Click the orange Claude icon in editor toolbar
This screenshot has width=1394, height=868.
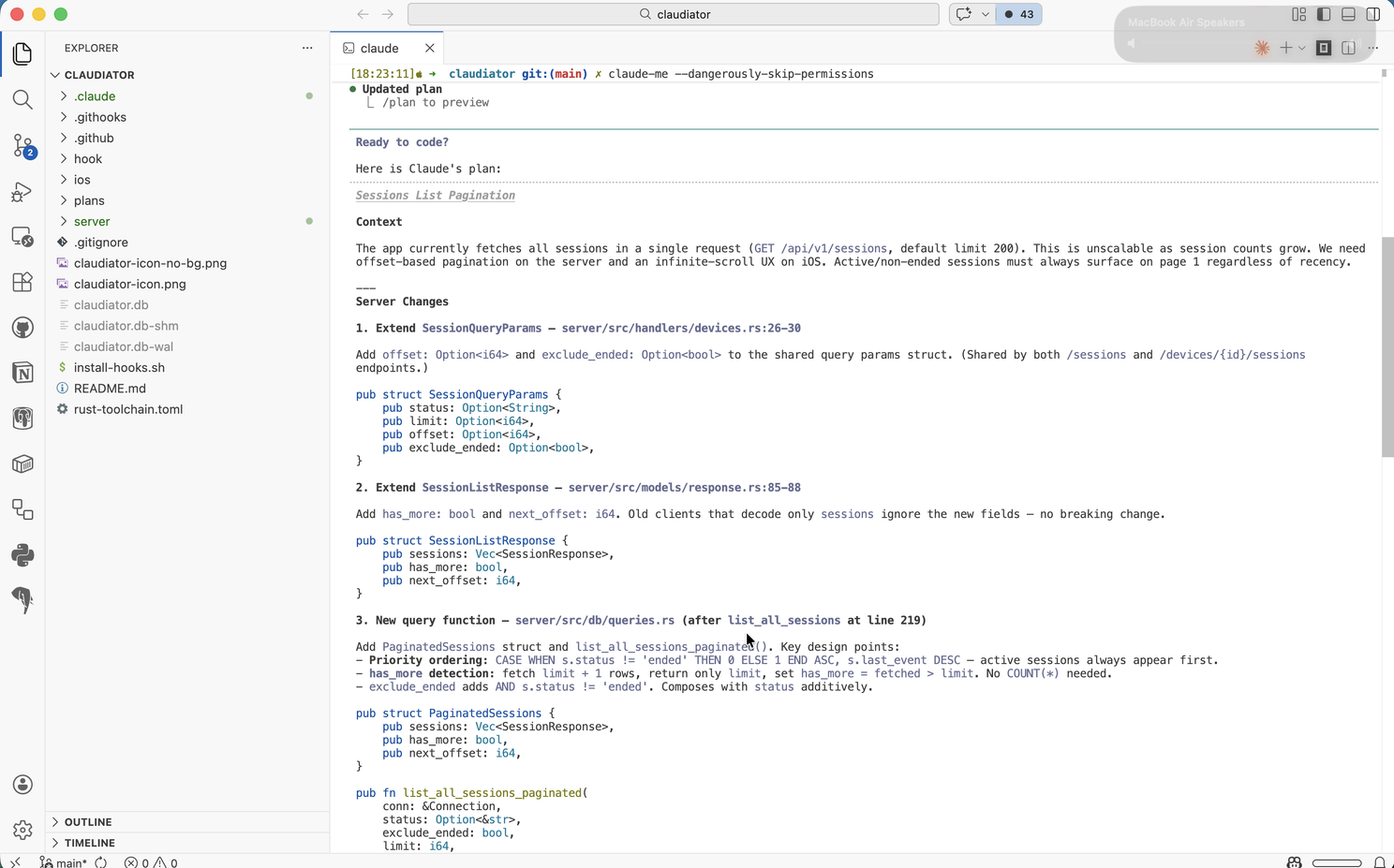1262,48
